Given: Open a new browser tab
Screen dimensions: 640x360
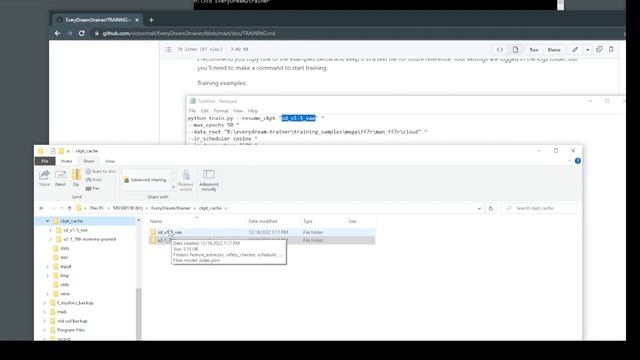Looking at the screenshot, I should point(151,20).
